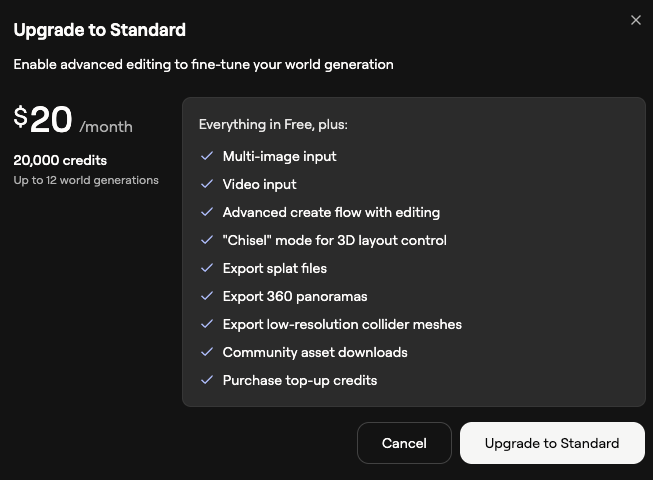
Task: Click the checkmark beside Purchase top-up credits
Action: [207, 380]
